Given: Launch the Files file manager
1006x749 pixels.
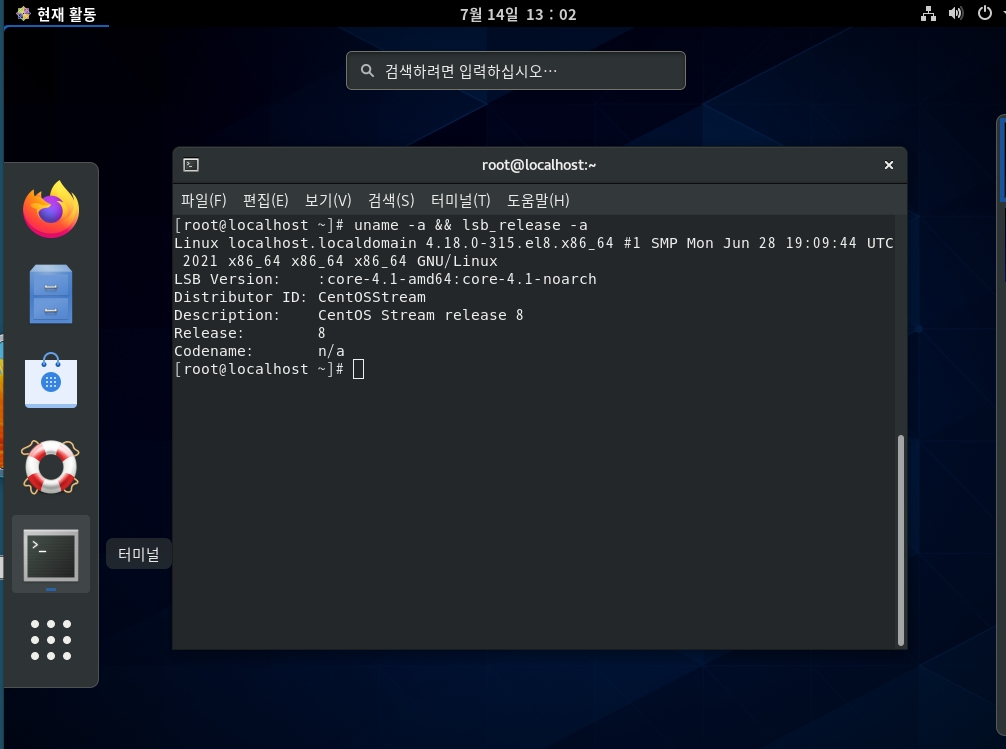Looking at the screenshot, I should (x=50, y=295).
